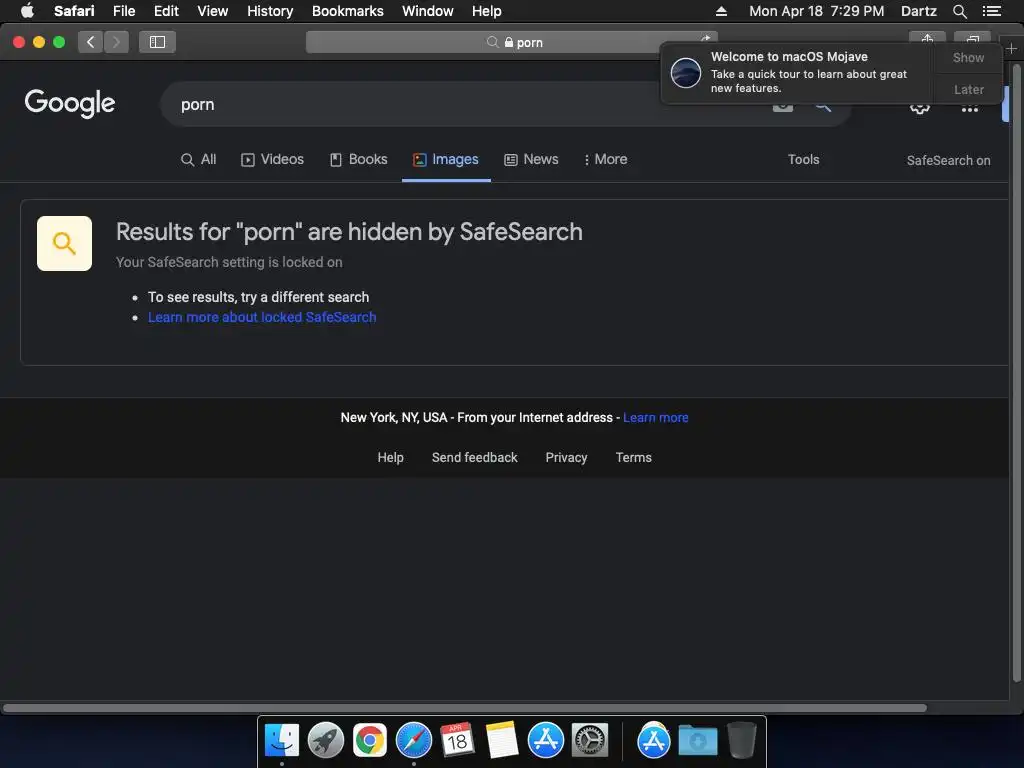Click Show on Mojave notification

coord(968,57)
